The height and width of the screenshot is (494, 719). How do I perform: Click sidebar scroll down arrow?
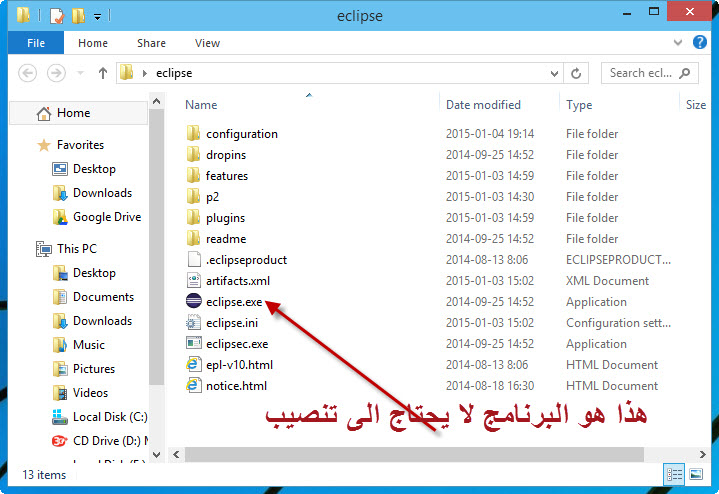click(x=156, y=455)
